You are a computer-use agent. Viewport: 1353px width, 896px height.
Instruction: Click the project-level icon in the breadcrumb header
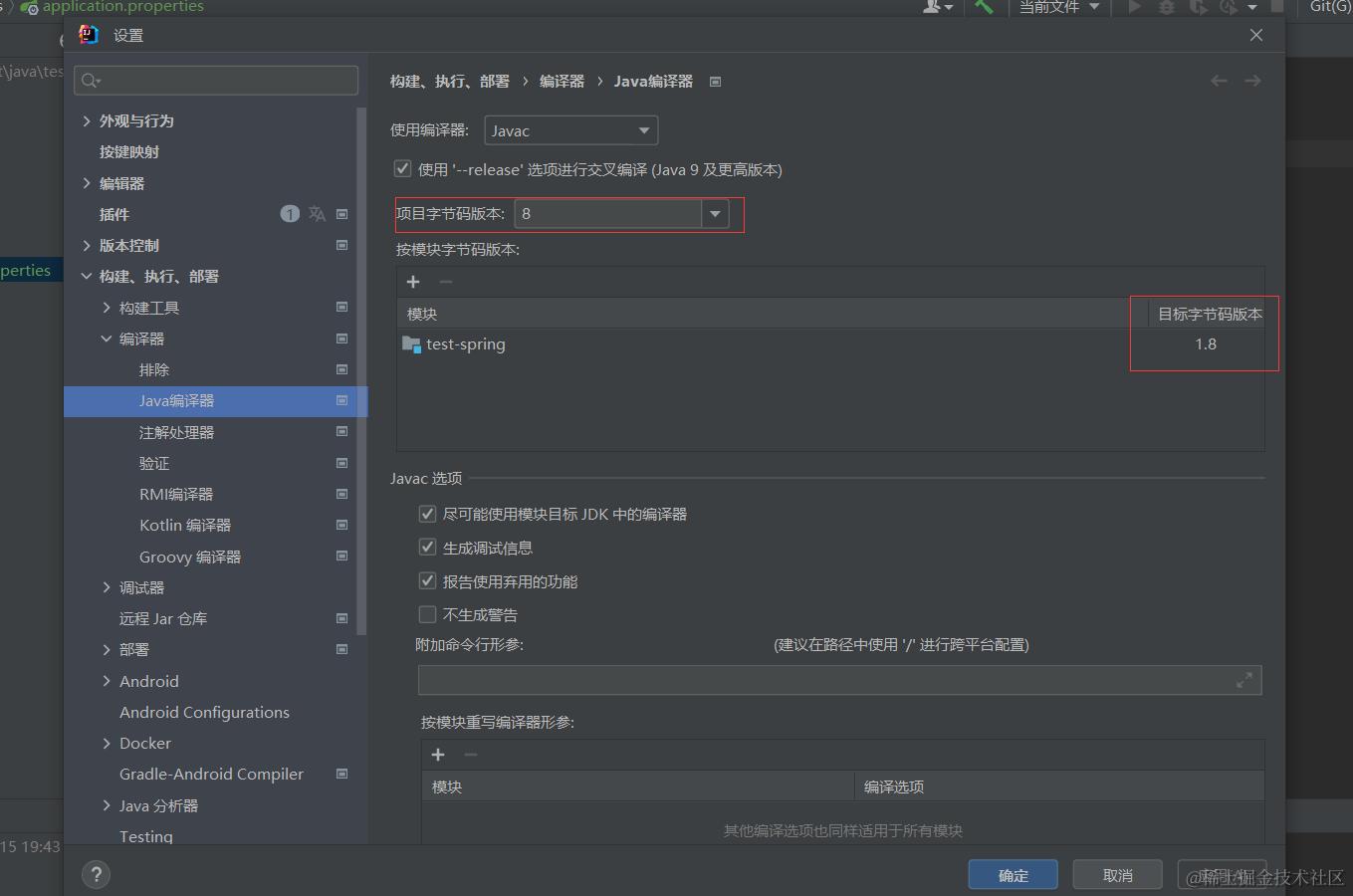[x=715, y=82]
